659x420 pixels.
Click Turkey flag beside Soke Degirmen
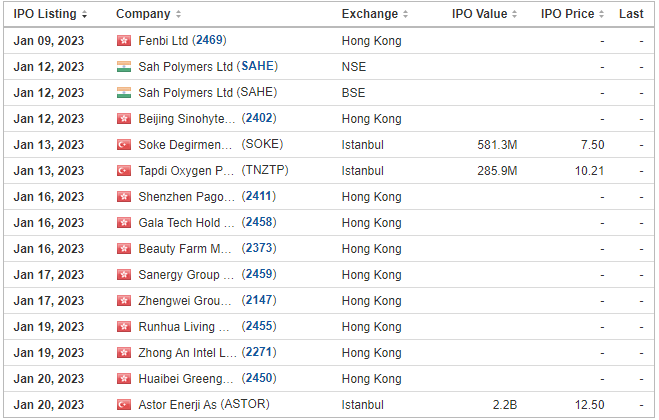click(124, 145)
